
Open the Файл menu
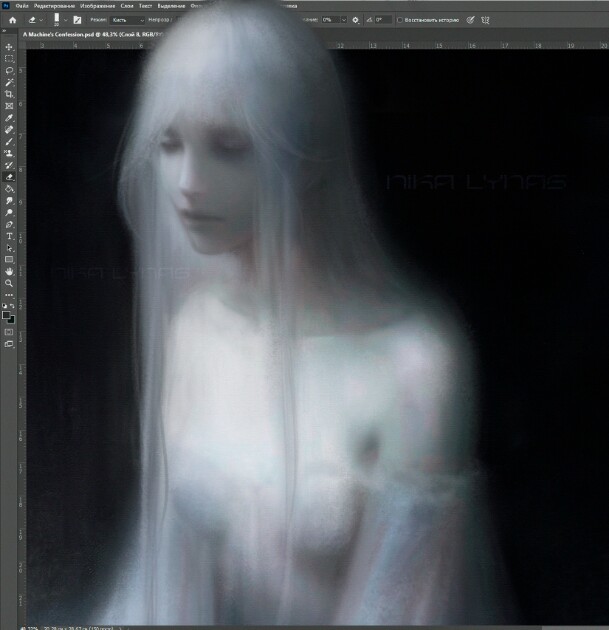[x=22, y=6]
